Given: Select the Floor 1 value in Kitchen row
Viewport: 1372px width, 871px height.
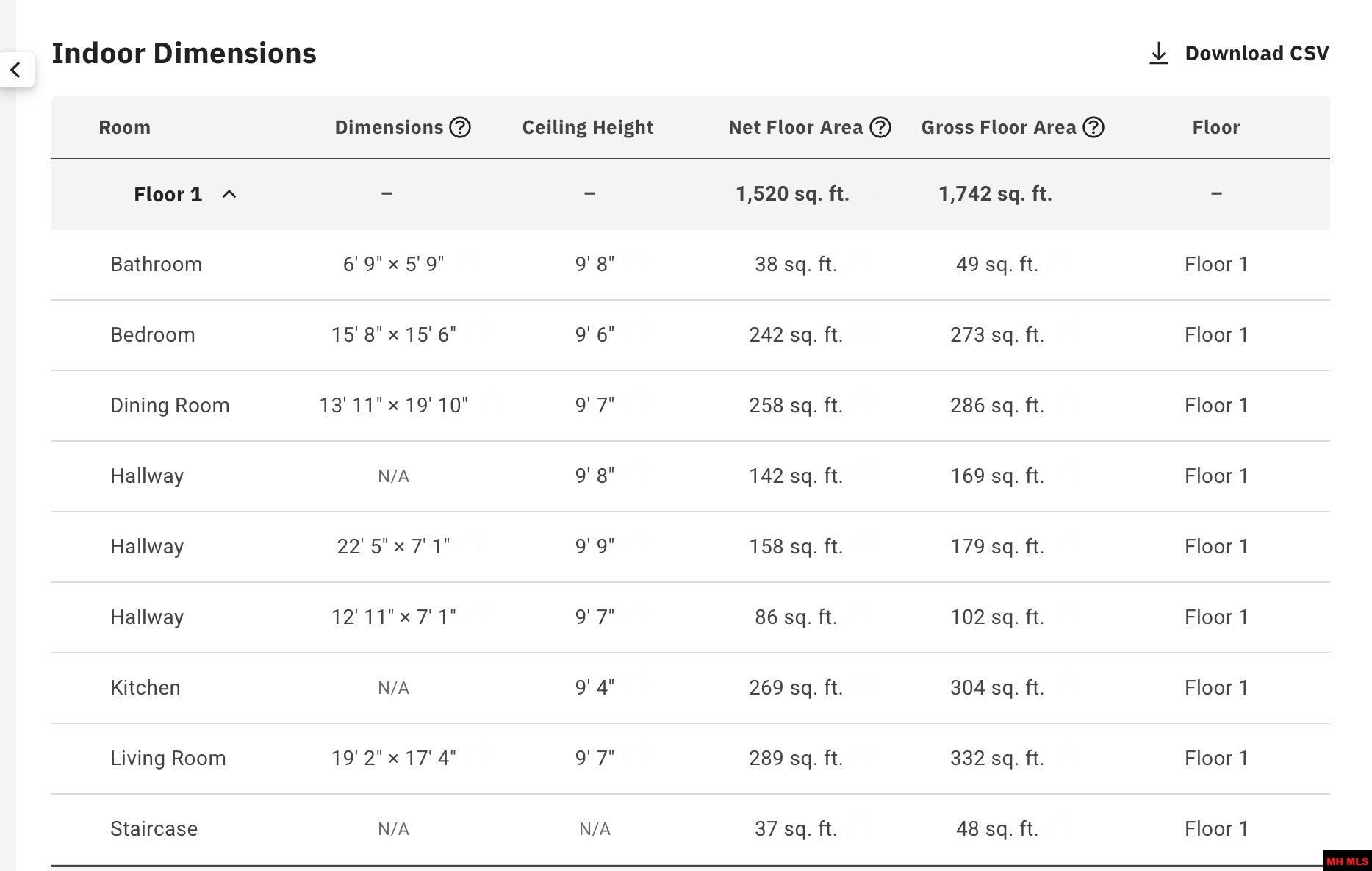Looking at the screenshot, I should [1216, 688].
